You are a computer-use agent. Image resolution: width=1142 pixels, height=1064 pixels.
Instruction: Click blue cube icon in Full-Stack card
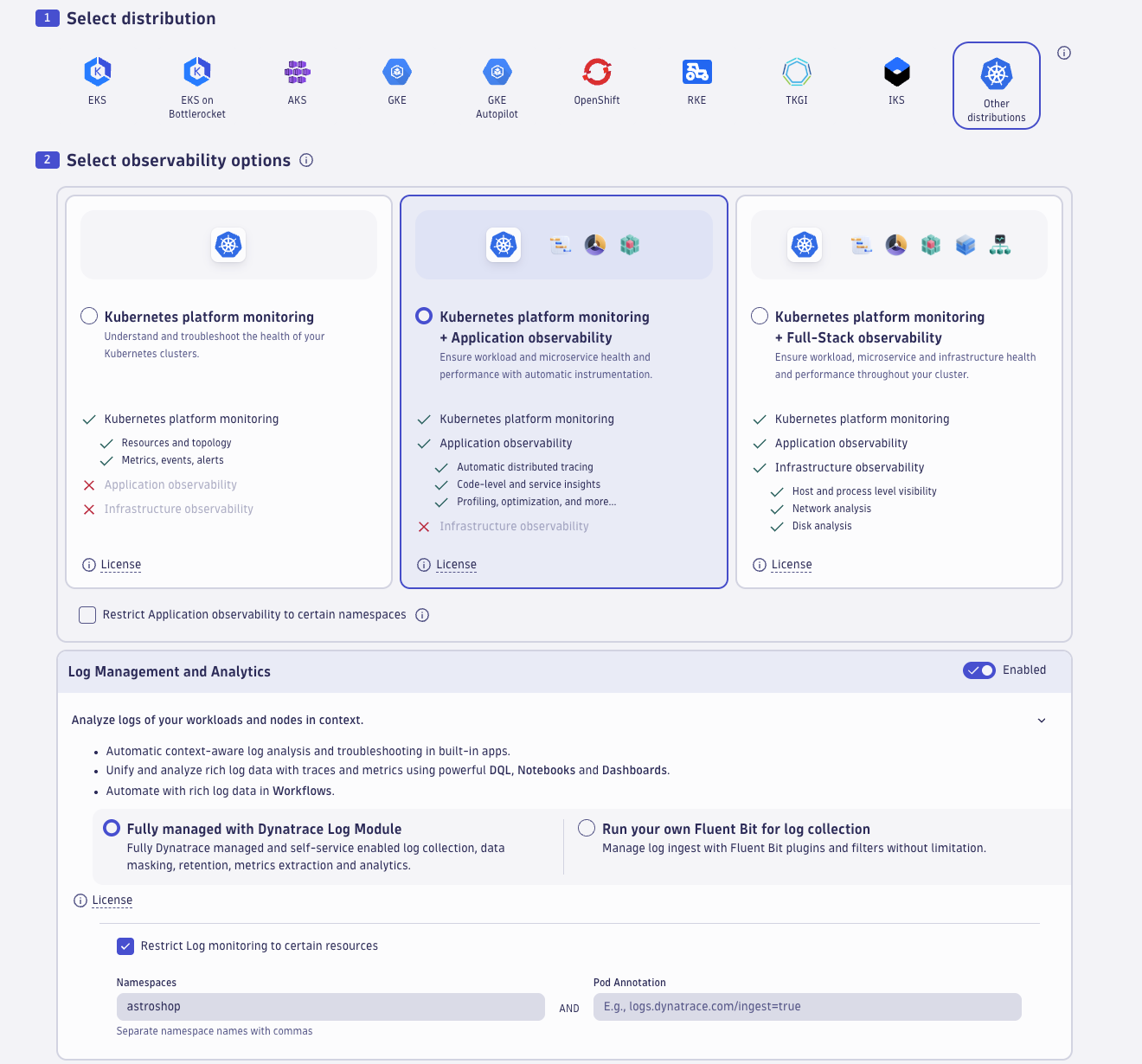(966, 245)
